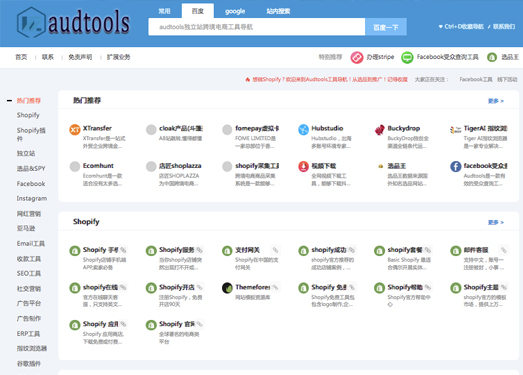
Task: Select 选品&SPY in the sidebar
Action: pyautogui.click(x=31, y=168)
